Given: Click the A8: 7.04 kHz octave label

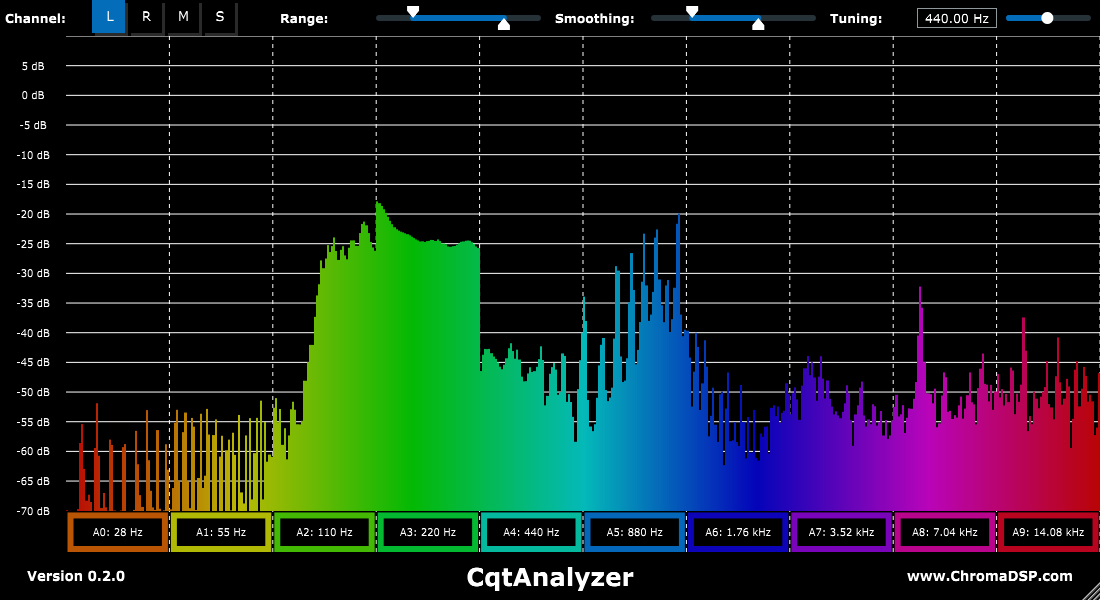Looking at the screenshot, I should click(944, 532).
